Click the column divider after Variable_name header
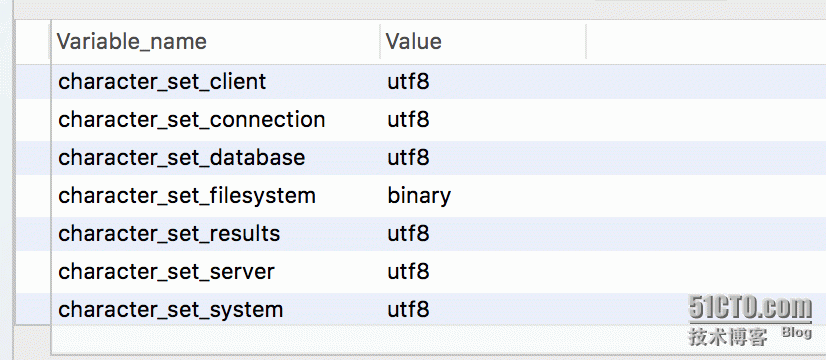The image size is (826, 360). pyautogui.click(x=380, y=42)
